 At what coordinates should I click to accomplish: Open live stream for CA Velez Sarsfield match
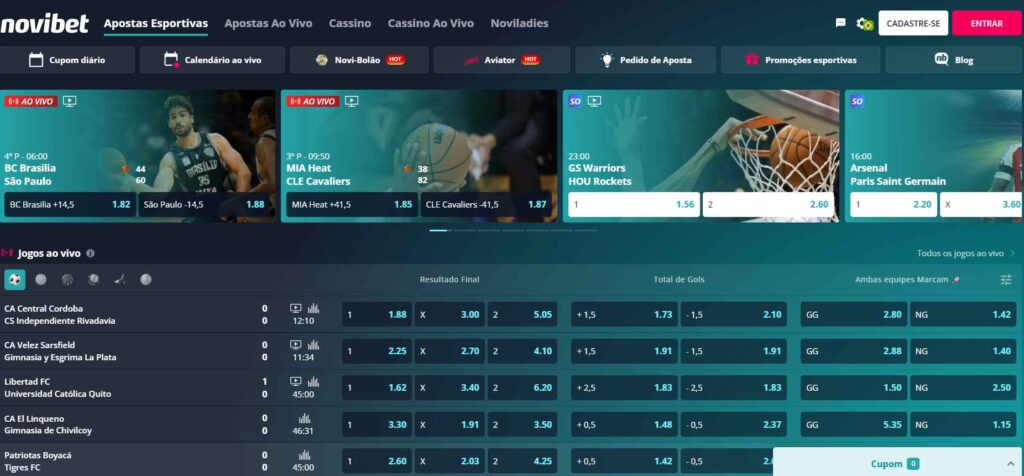[x=296, y=345]
